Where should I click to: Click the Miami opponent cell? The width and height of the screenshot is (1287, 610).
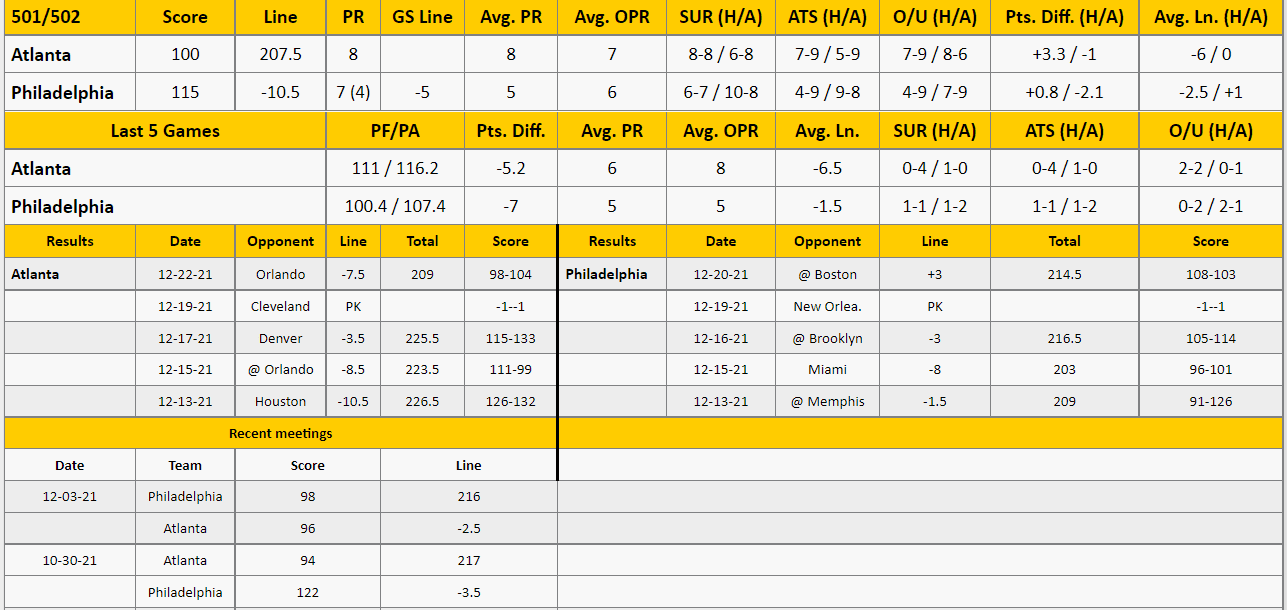(x=827, y=369)
